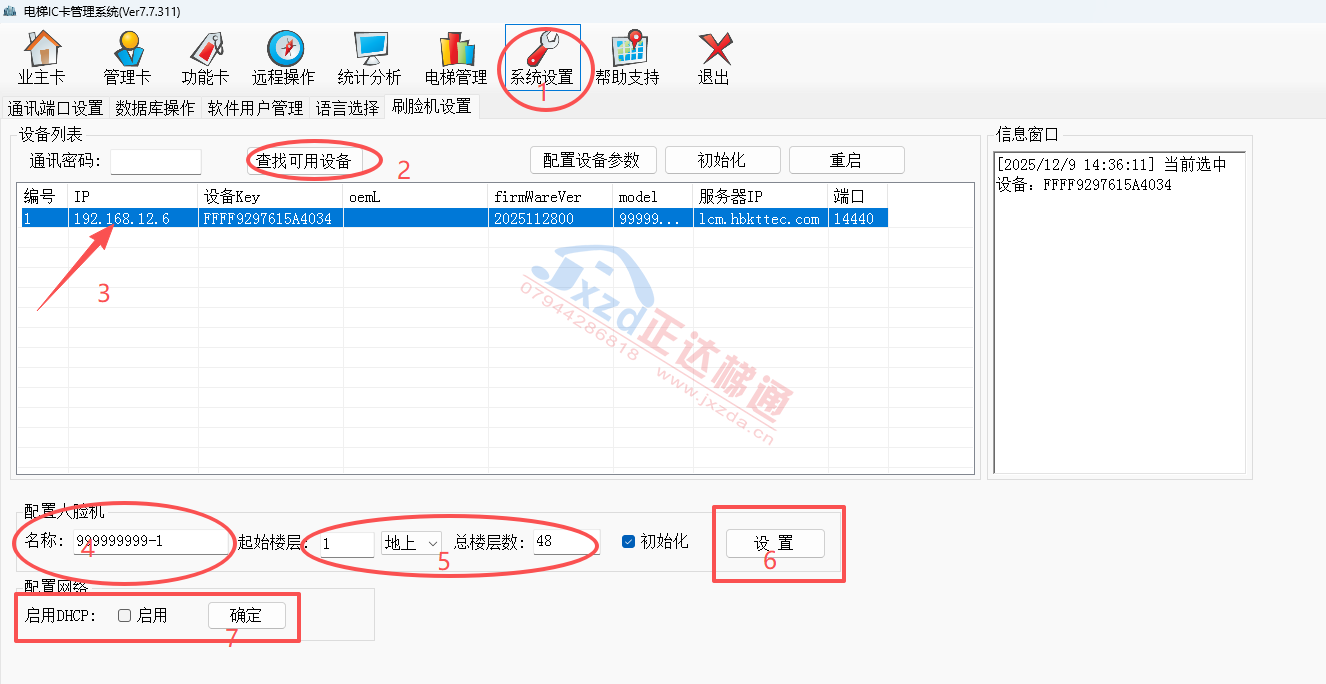Image resolution: width=1326 pixels, height=684 pixels.
Task: Open 电梯管理 buildings icon
Action: coord(456,50)
